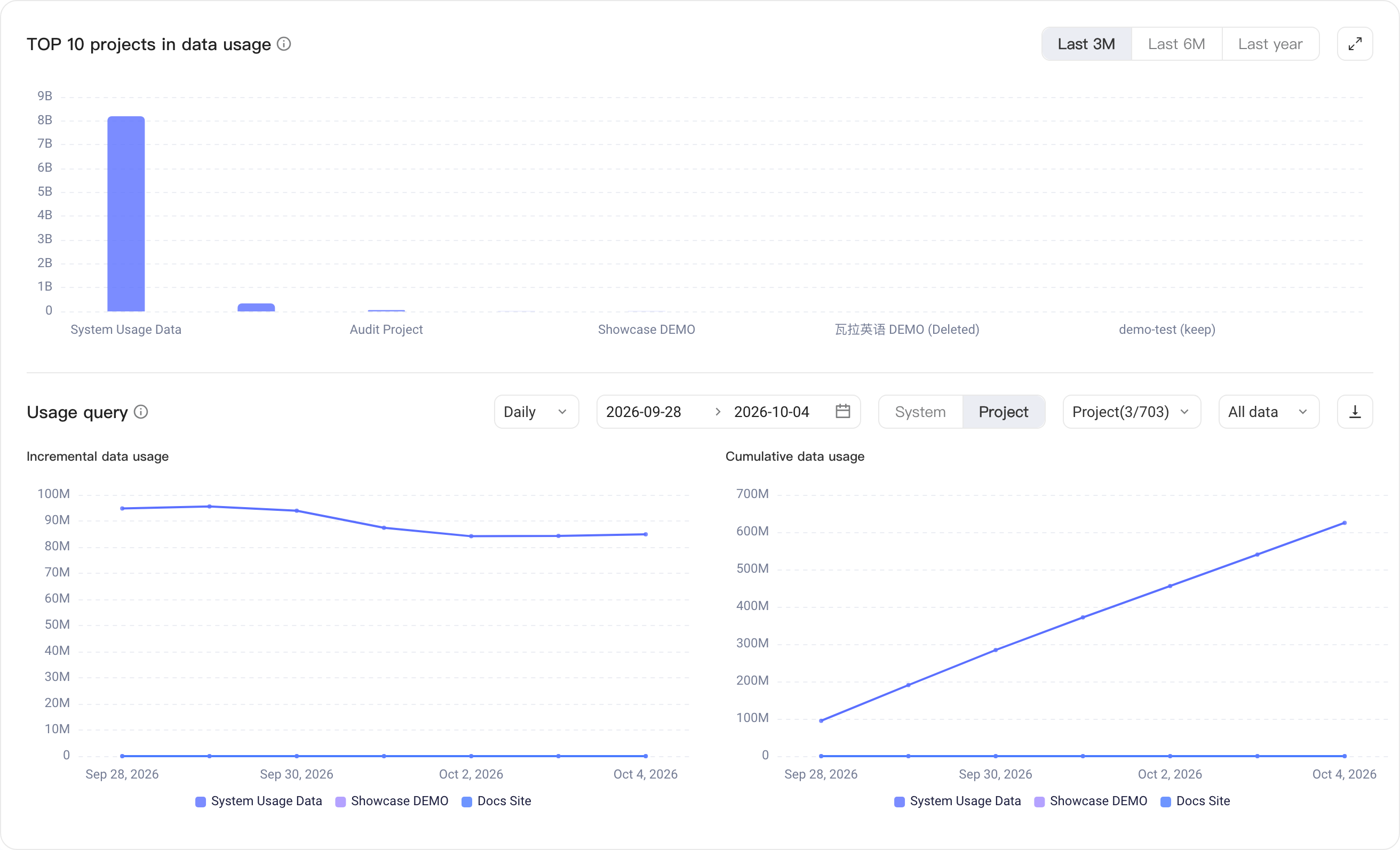Open the Project(3/703) selector dropdown
This screenshot has width=1400, height=850.
tap(1131, 412)
